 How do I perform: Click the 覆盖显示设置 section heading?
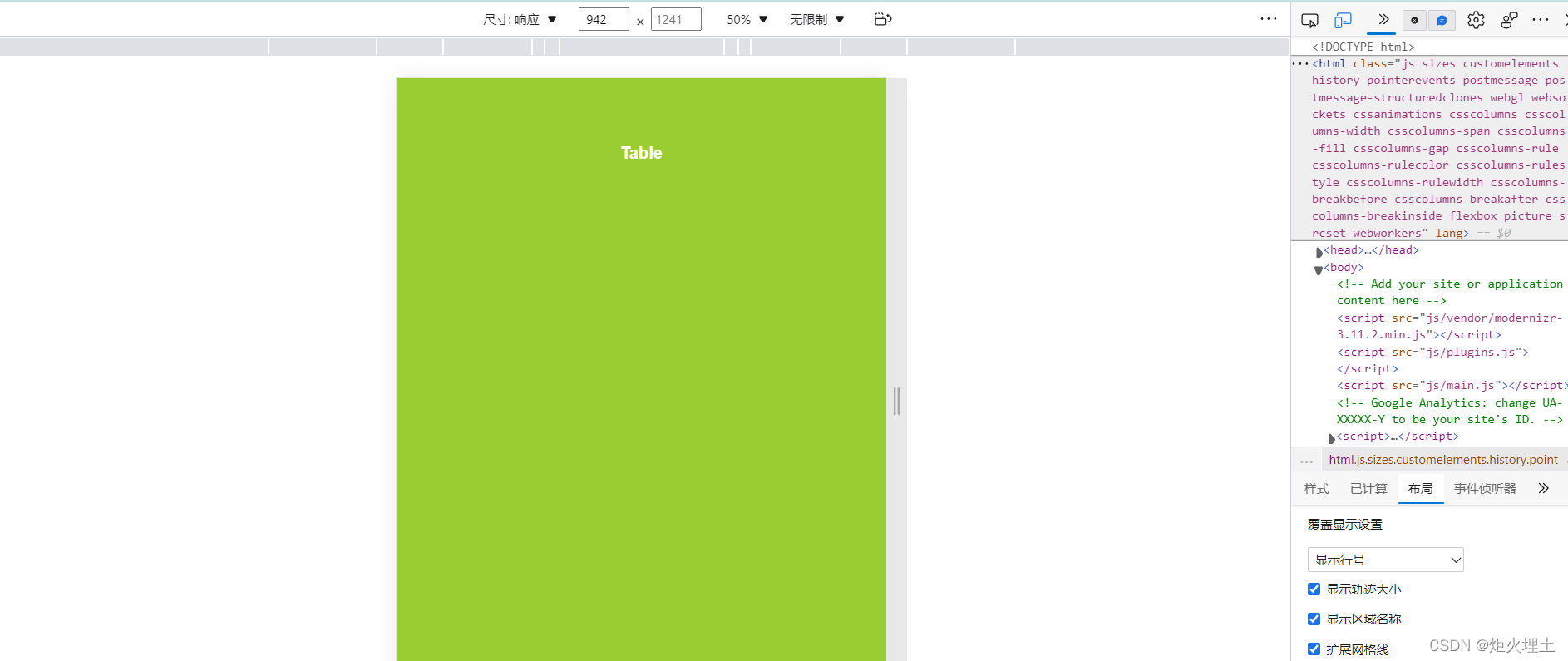(x=1344, y=525)
